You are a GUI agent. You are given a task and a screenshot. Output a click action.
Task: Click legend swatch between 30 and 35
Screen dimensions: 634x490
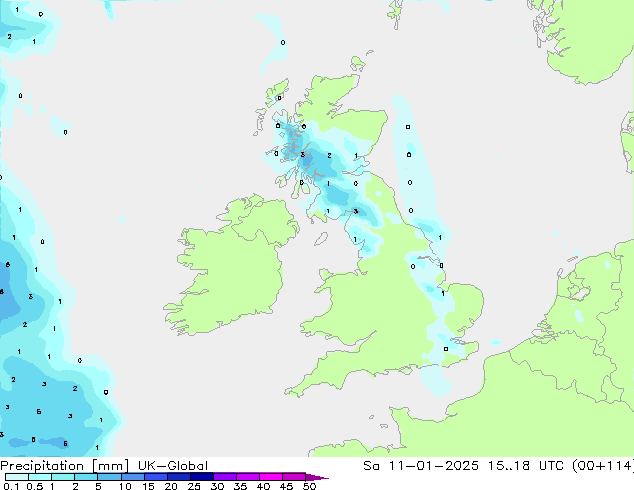[x=225, y=477]
